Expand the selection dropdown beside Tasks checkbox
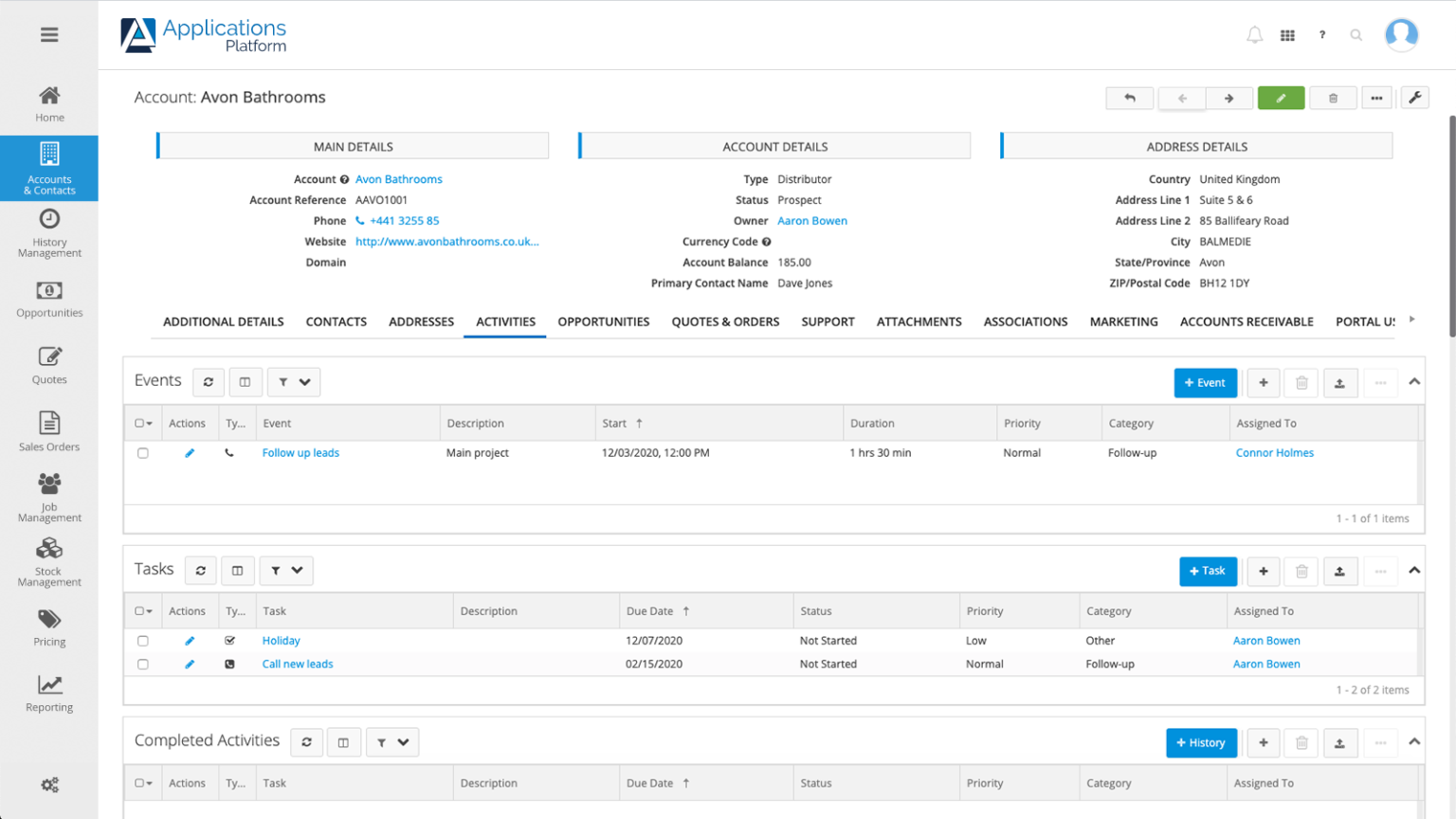 (149, 610)
